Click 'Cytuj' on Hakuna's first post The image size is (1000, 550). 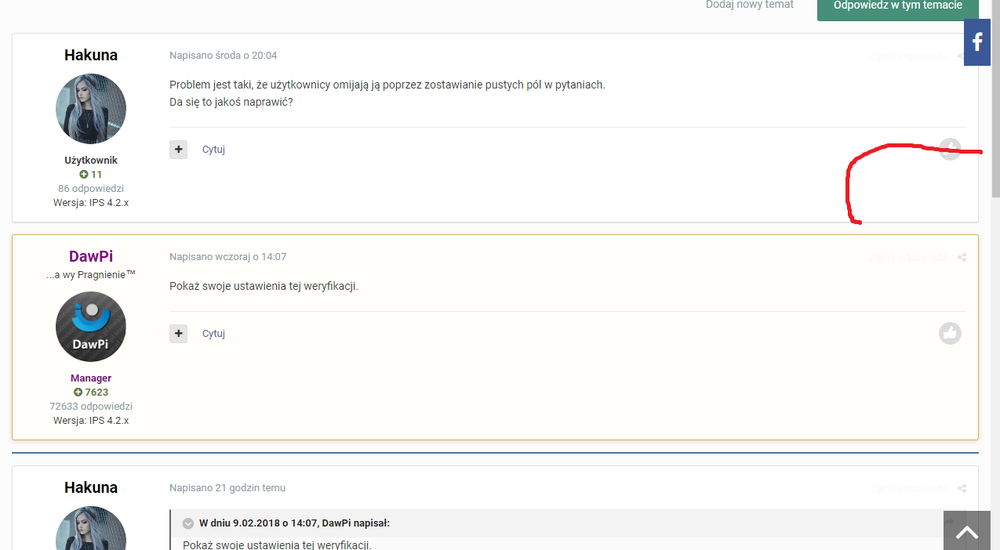coord(214,150)
